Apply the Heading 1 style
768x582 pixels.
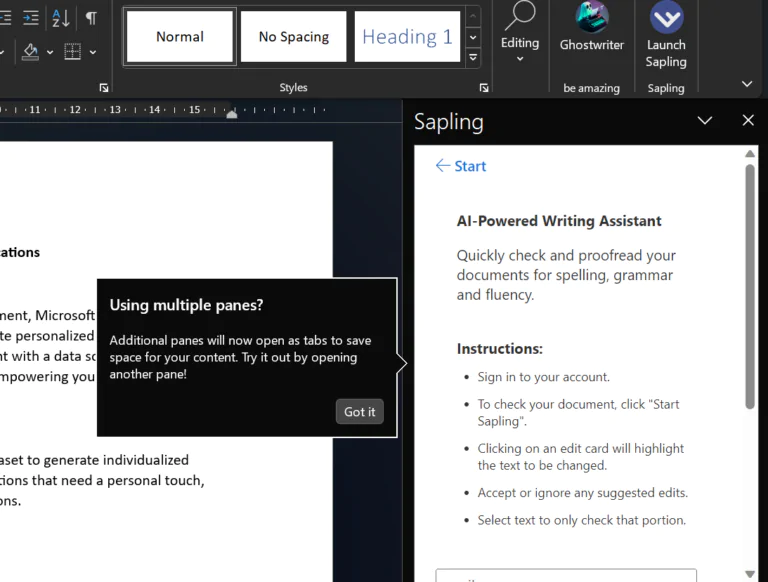407,37
